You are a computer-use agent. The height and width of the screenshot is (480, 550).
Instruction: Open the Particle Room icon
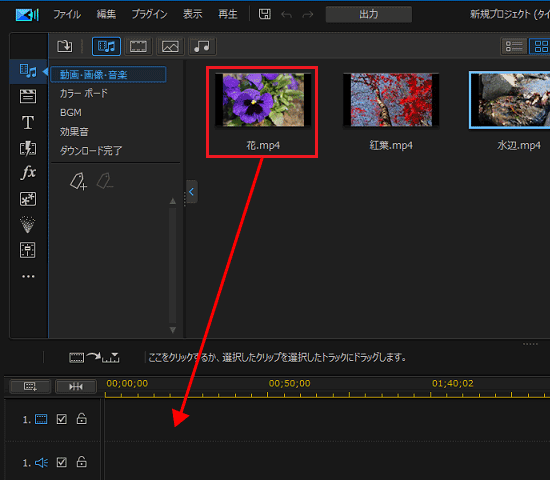(x=28, y=225)
